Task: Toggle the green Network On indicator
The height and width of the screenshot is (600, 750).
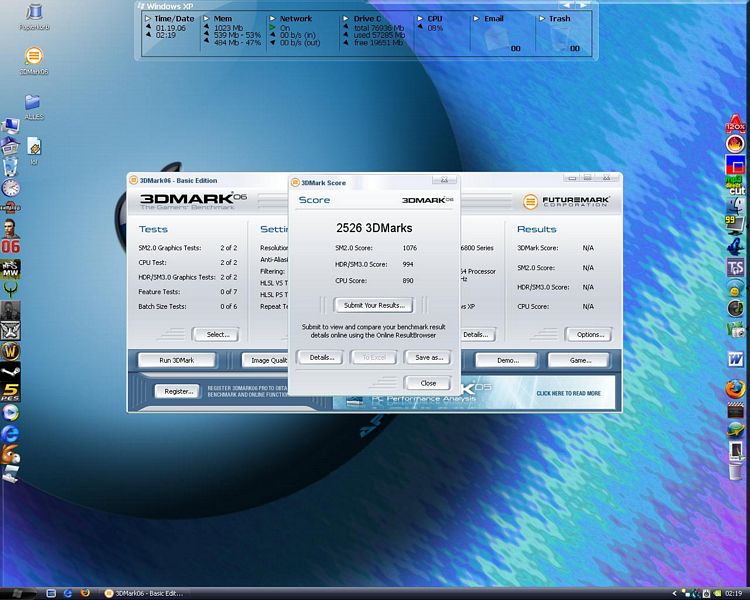Action: coord(273,28)
